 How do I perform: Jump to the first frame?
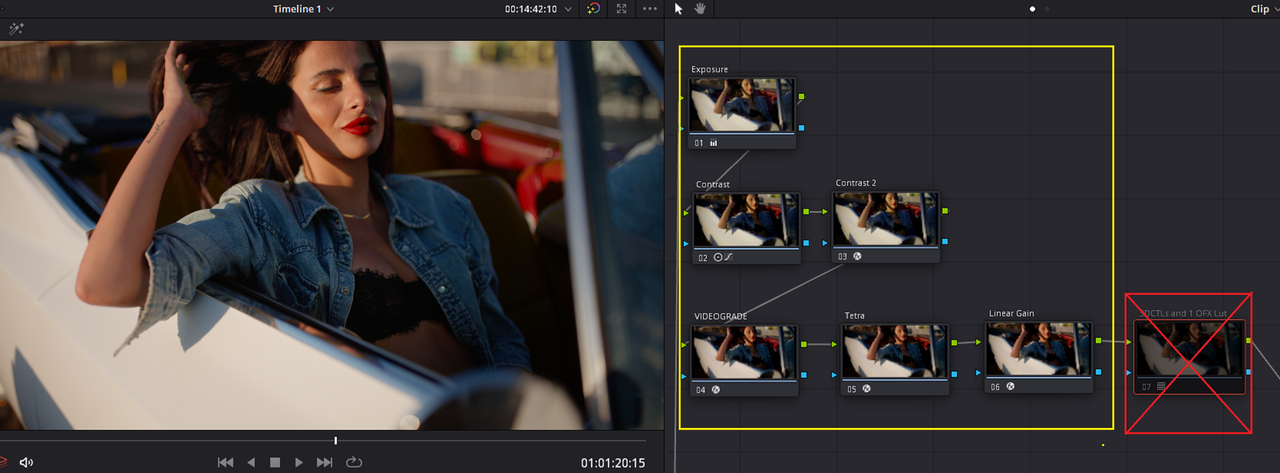pos(226,462)
